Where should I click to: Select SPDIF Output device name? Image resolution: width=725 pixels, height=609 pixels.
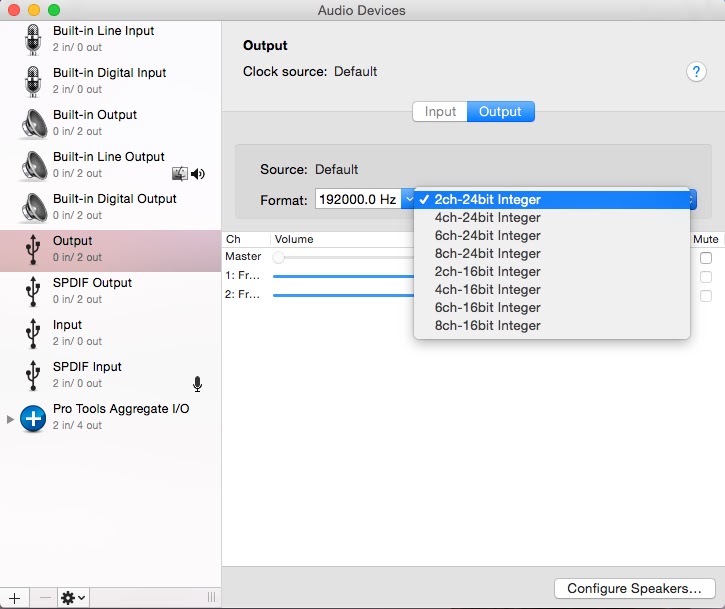[x=92, y=283]
